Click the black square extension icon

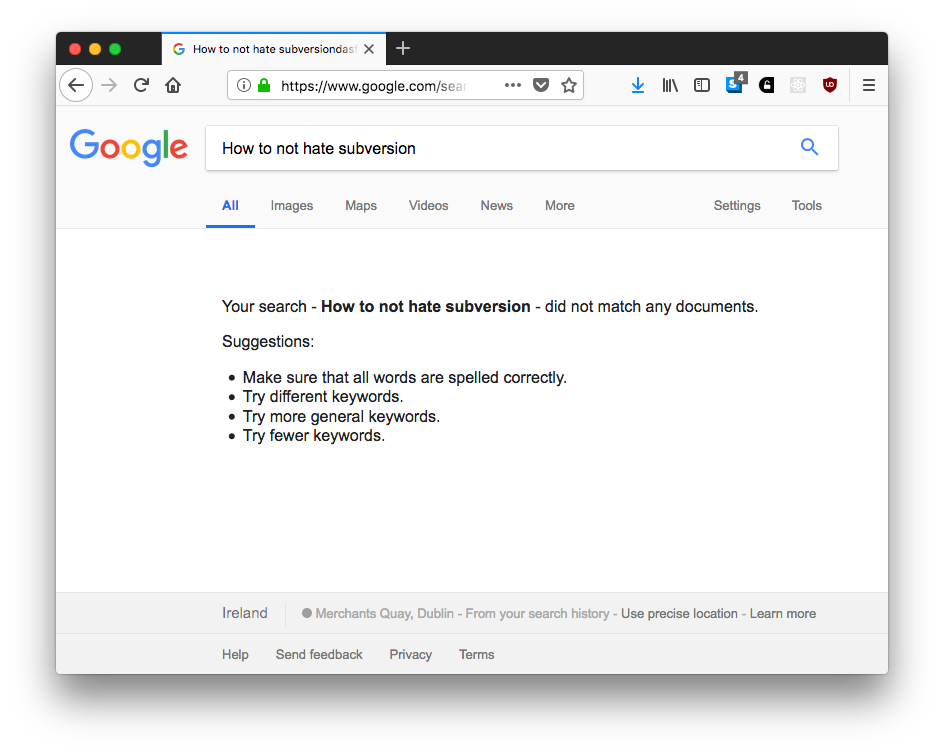pos(766,86)
